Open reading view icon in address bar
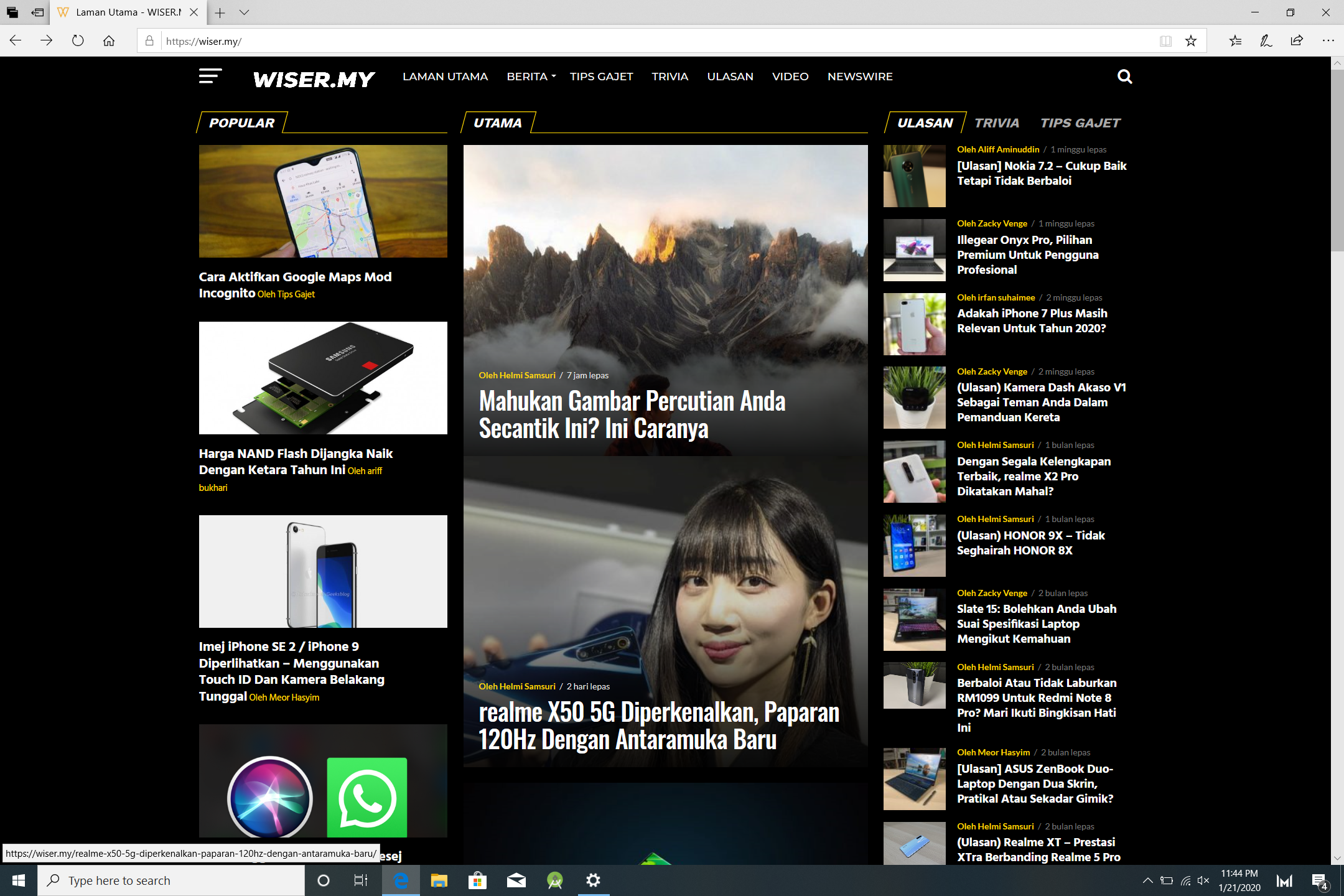The height and width of the screenshot is (896, 1344). tap(1165, 41)
